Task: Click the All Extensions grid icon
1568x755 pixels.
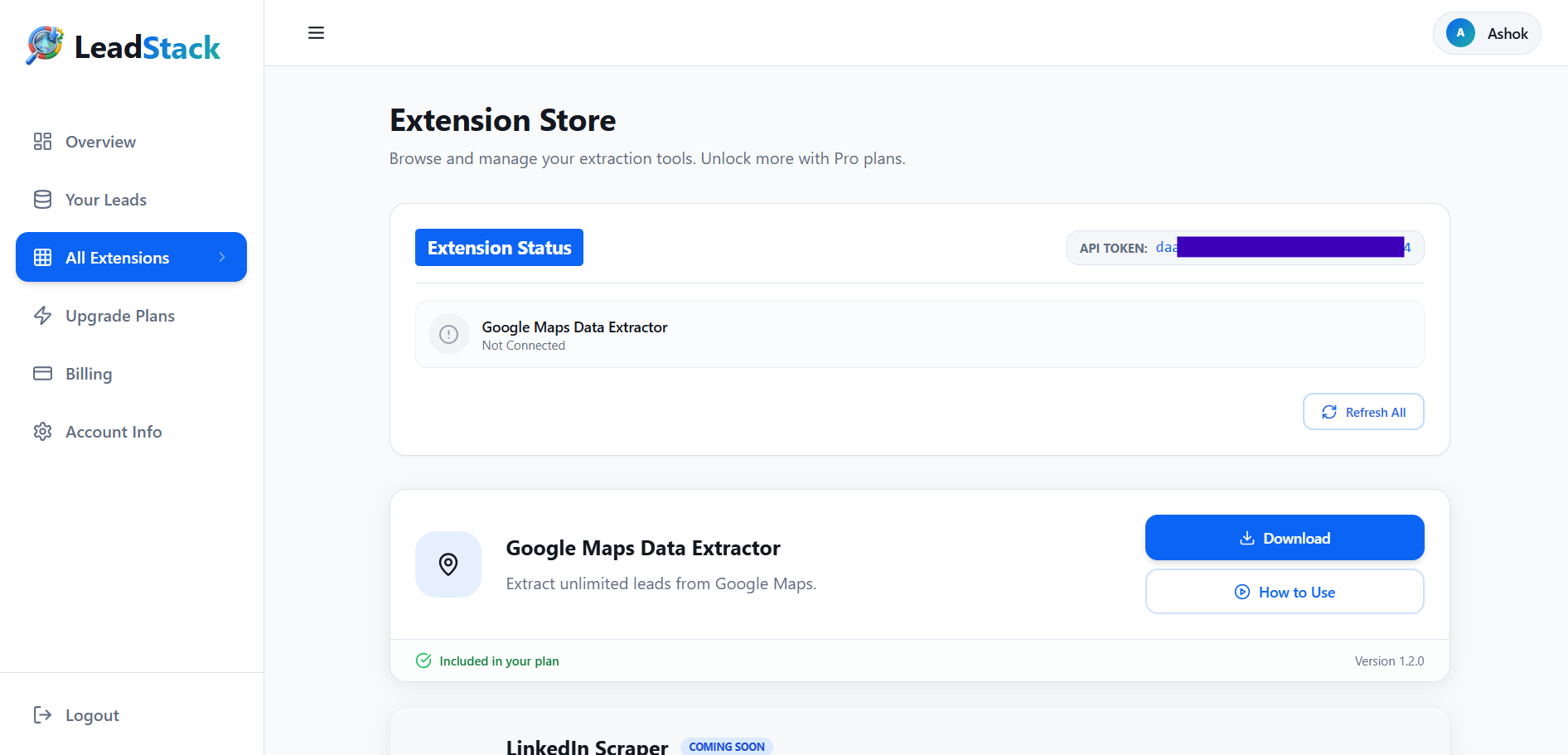Action: pos(42,257)
